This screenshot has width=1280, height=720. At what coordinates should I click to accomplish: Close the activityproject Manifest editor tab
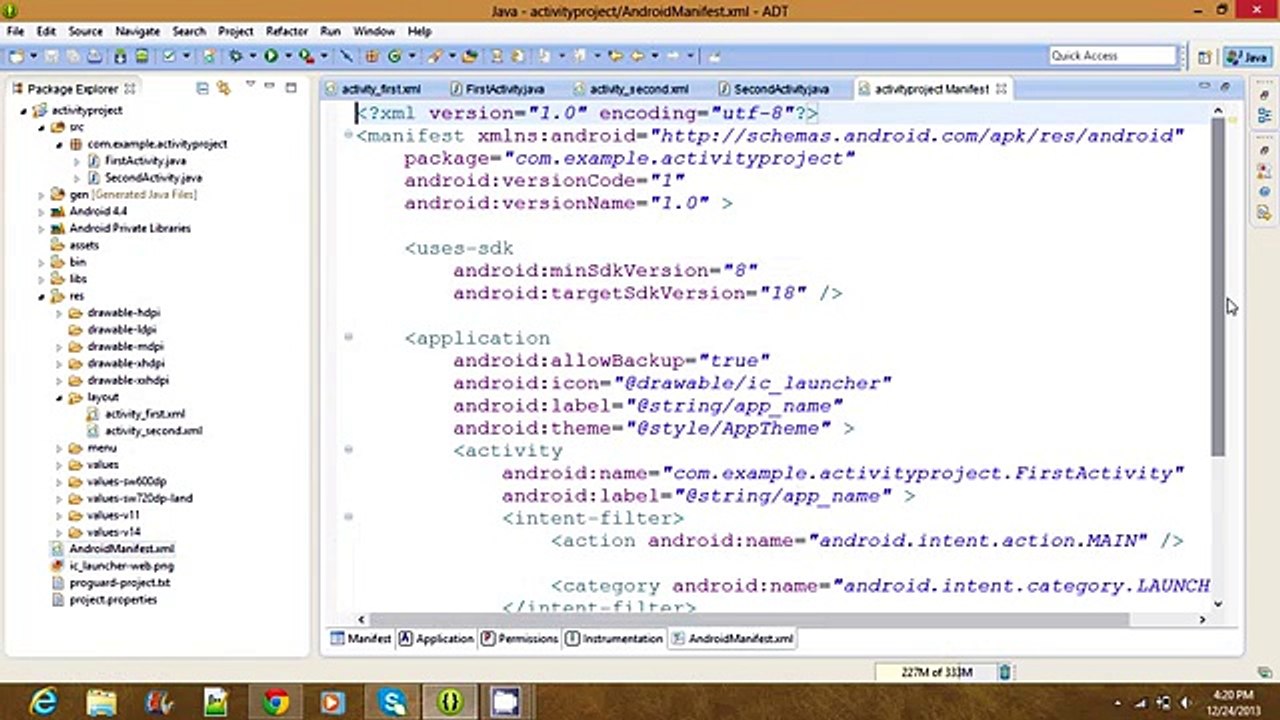pos(1001,89)
